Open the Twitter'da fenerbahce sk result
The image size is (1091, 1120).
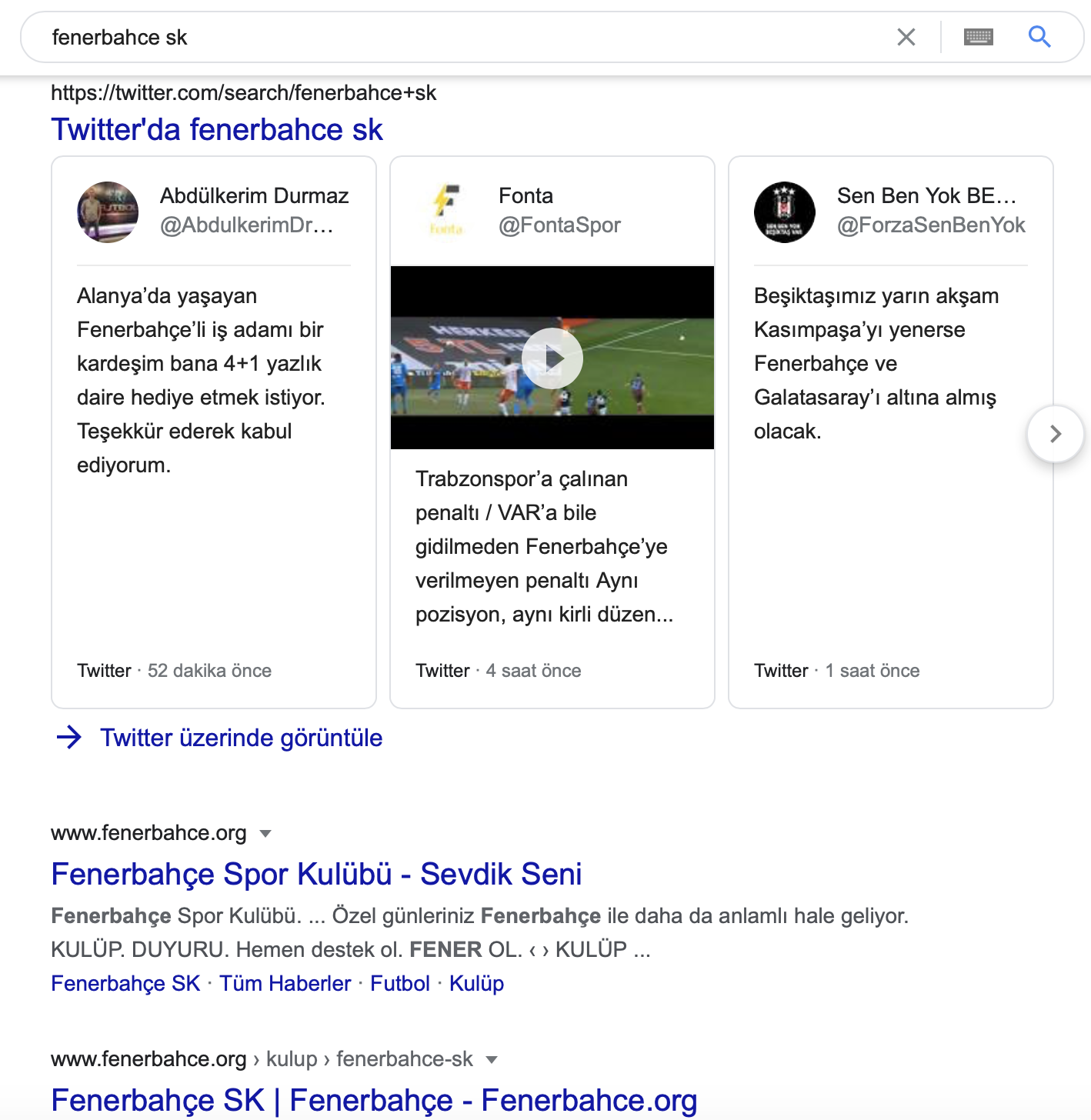[x=217, y=129]
